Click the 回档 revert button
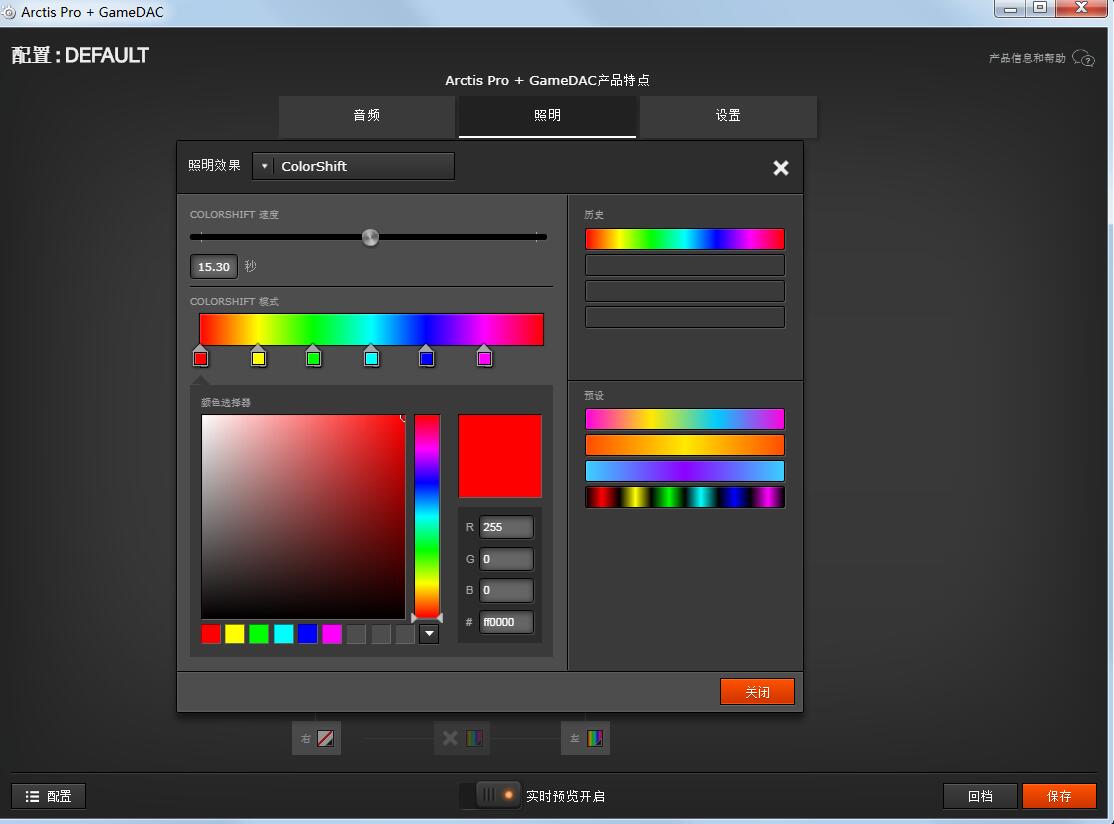1114x824 pixels. 980,796
